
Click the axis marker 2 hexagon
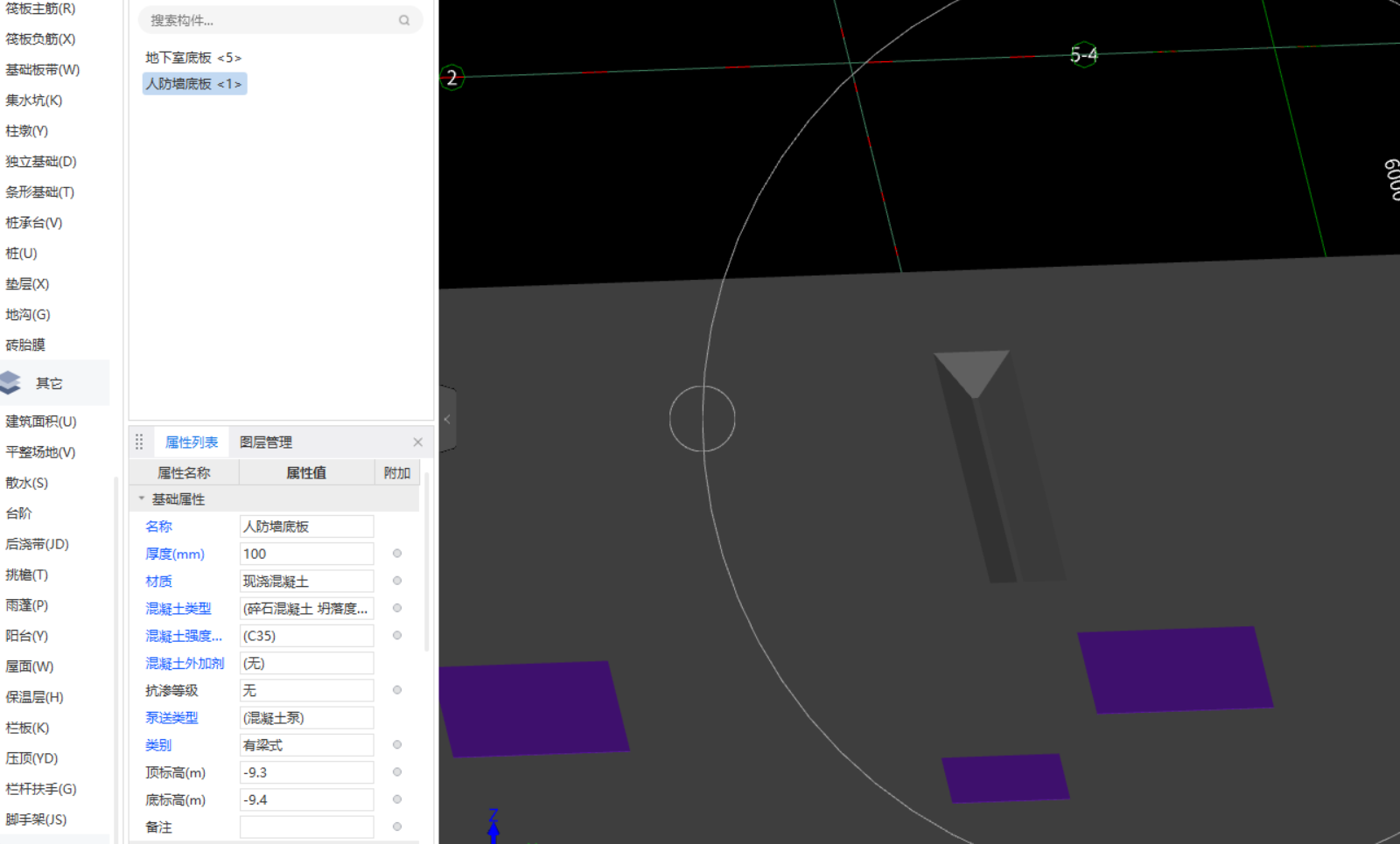451,78
